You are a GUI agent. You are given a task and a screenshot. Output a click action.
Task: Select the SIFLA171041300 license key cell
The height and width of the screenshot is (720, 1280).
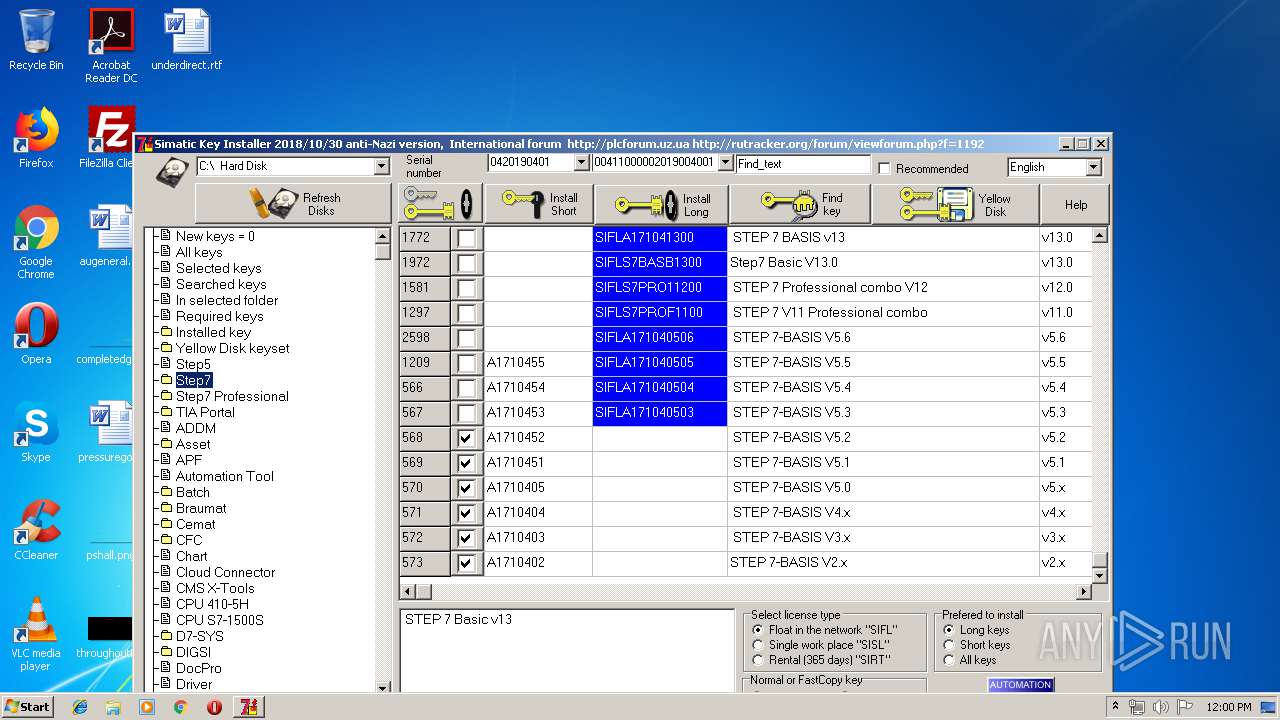click(x=660, y=238)
